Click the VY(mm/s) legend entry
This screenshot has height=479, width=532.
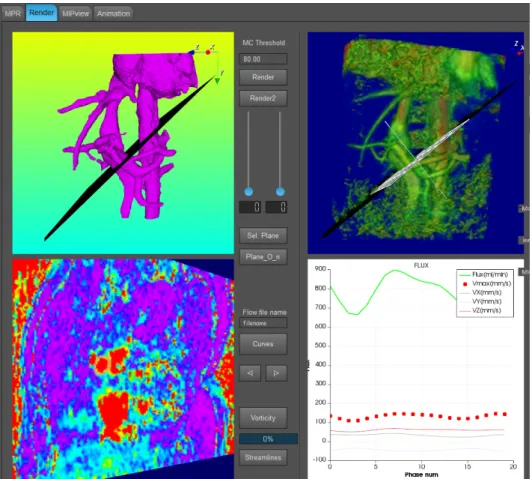pos(481,302)
